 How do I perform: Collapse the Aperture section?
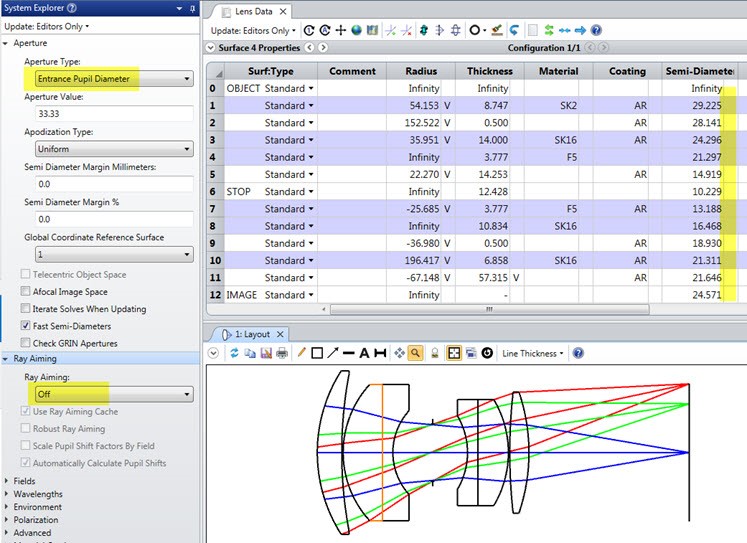coord(6,43)
